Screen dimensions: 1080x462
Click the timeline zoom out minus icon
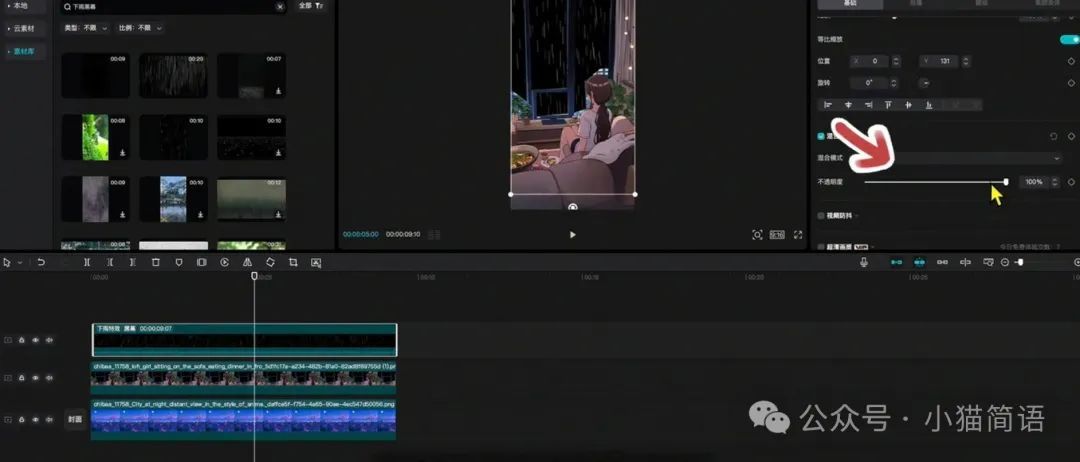pos(1005,262)
